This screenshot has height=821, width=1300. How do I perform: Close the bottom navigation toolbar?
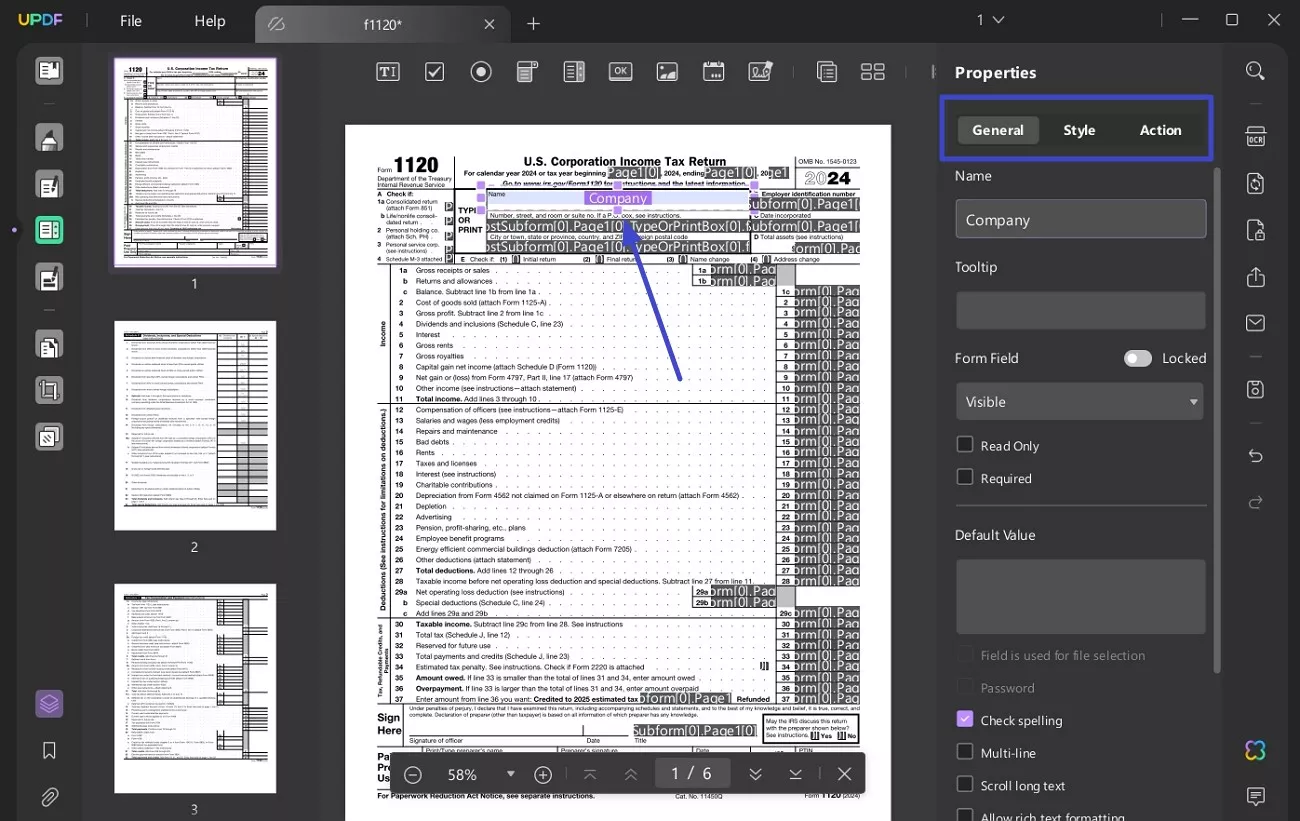pyautogui.click(x=845, y=774)
